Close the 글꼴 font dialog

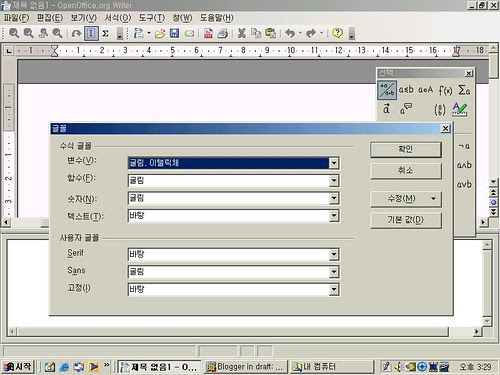[445, 128]
